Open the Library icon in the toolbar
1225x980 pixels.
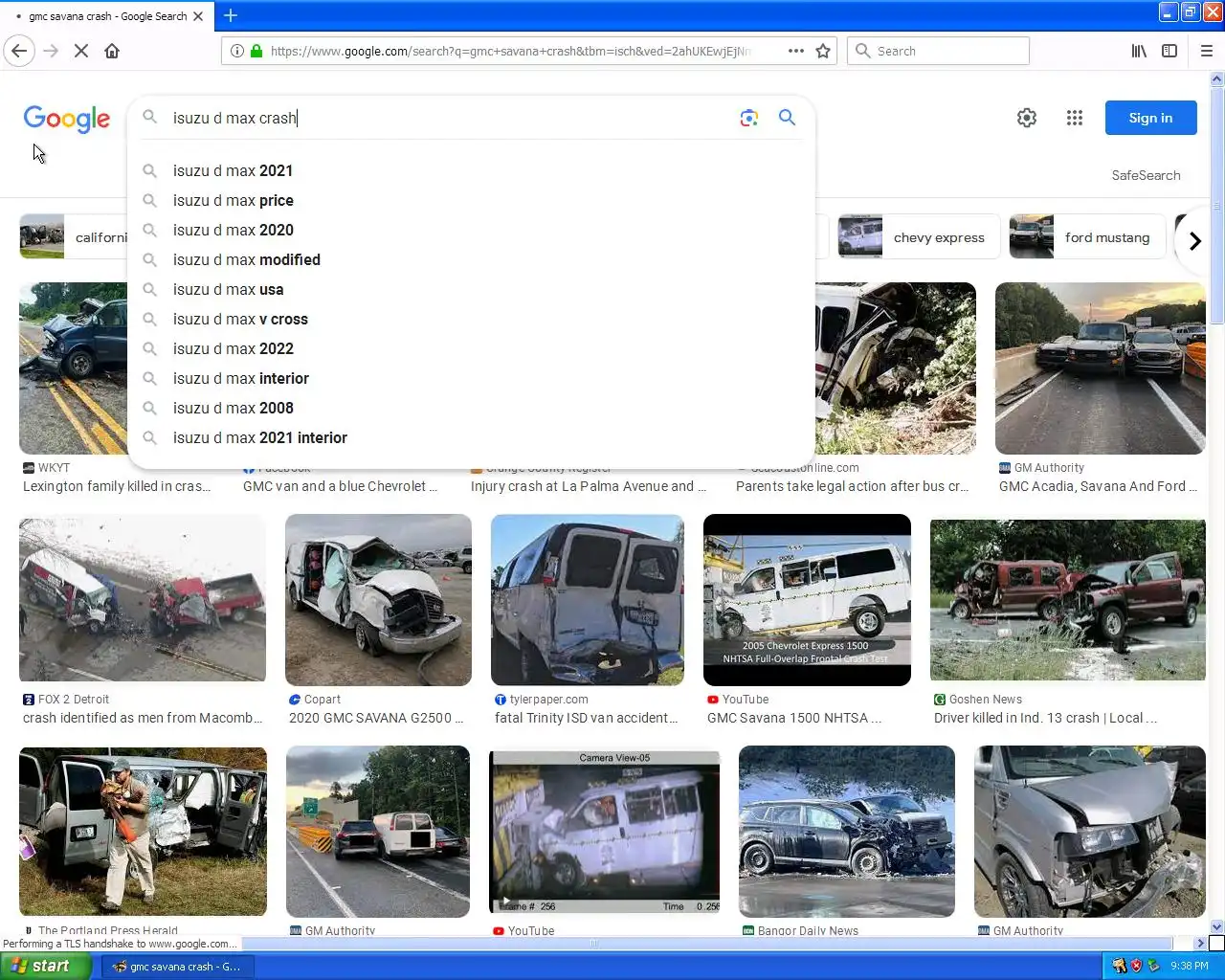pyautogui.click(x=1139, y=51)
